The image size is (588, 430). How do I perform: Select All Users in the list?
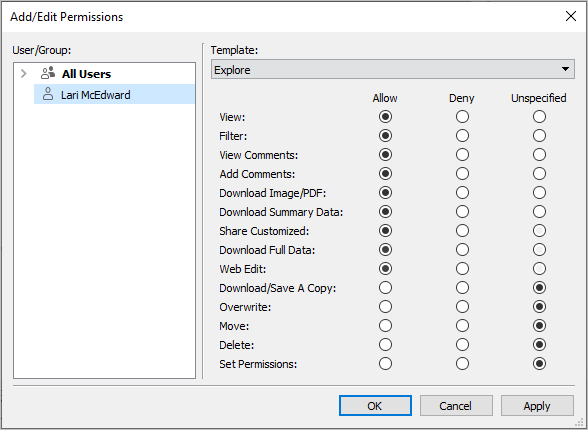pos(86,74)
